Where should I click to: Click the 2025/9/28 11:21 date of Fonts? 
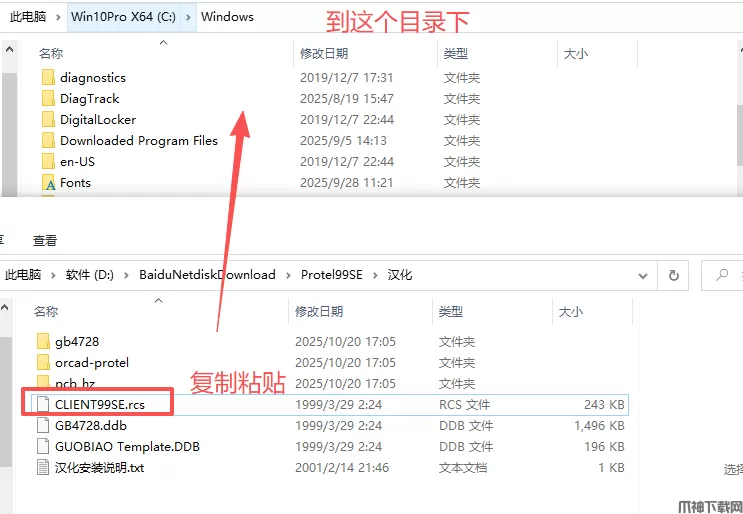click(347, 182)
